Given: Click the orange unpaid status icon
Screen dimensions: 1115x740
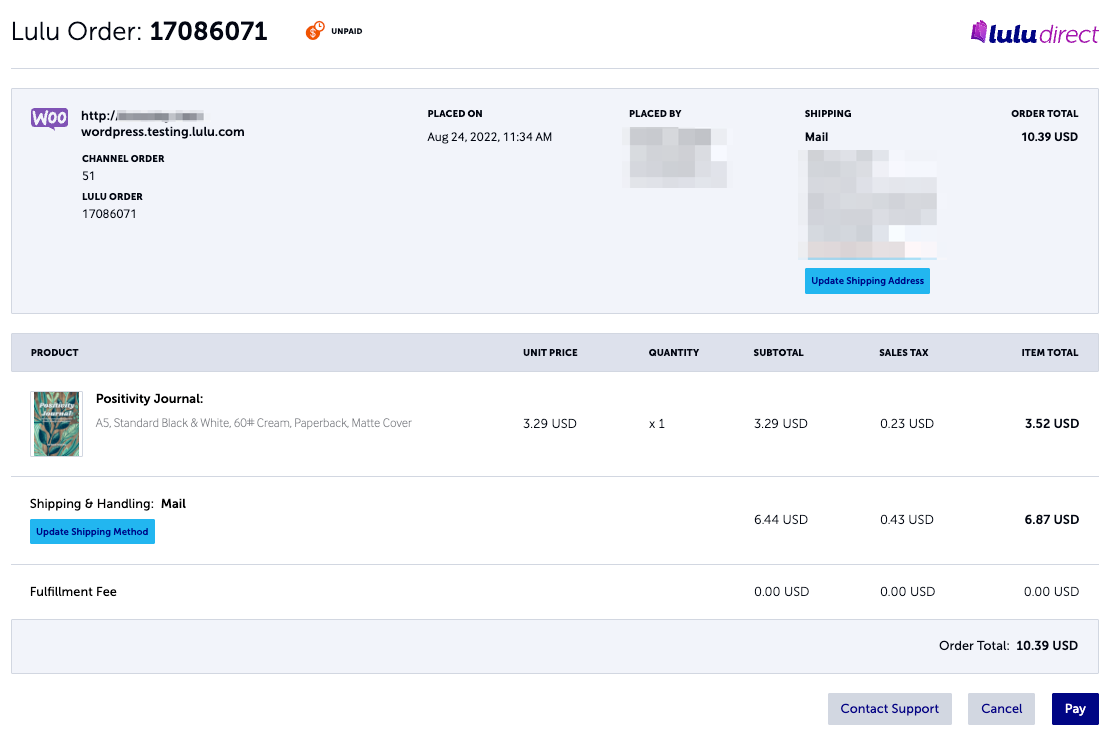Looking at the screenshot, I should (315, 31).
